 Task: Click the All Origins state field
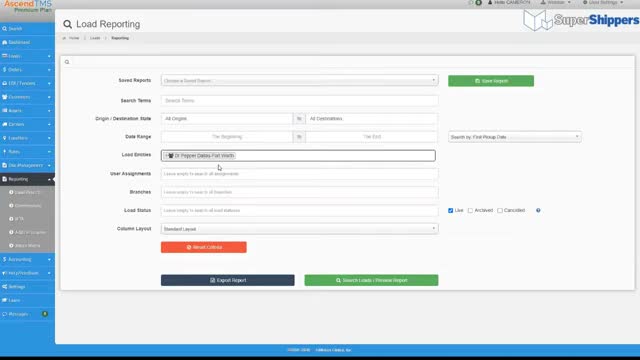coord(227,119)
